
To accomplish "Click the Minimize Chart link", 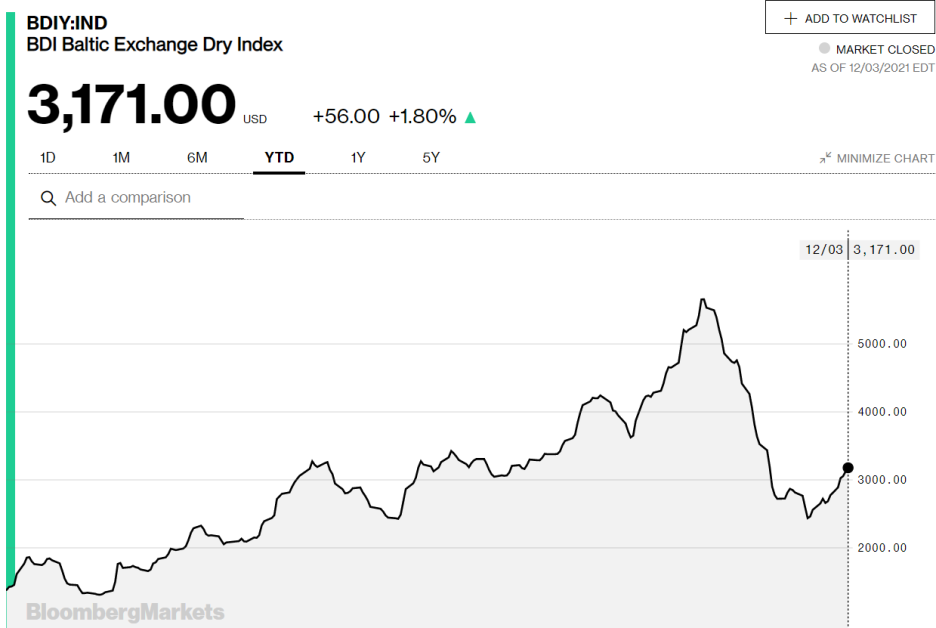I will point(877,158).
